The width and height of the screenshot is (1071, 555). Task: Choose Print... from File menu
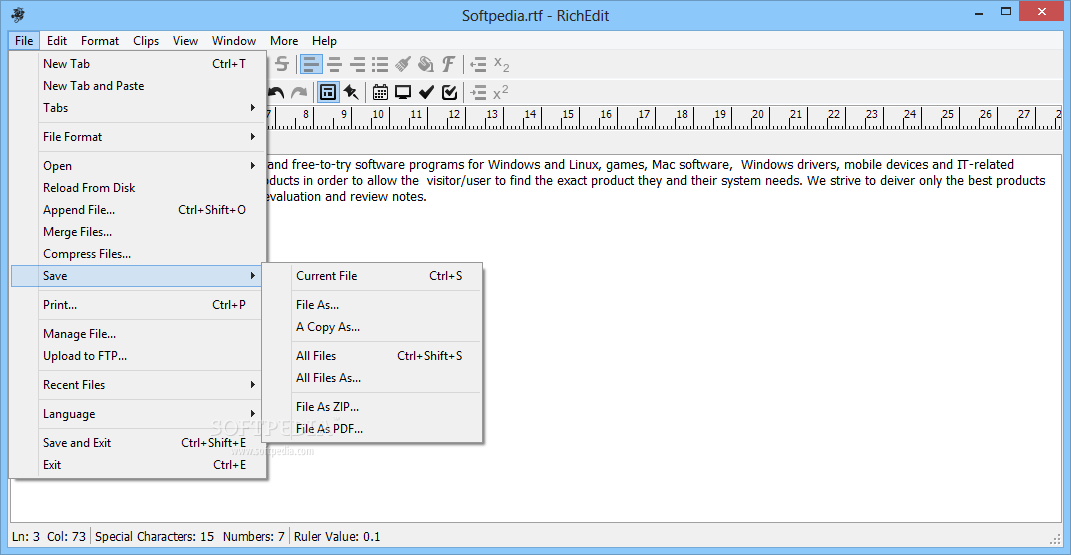tap(137, 305)
